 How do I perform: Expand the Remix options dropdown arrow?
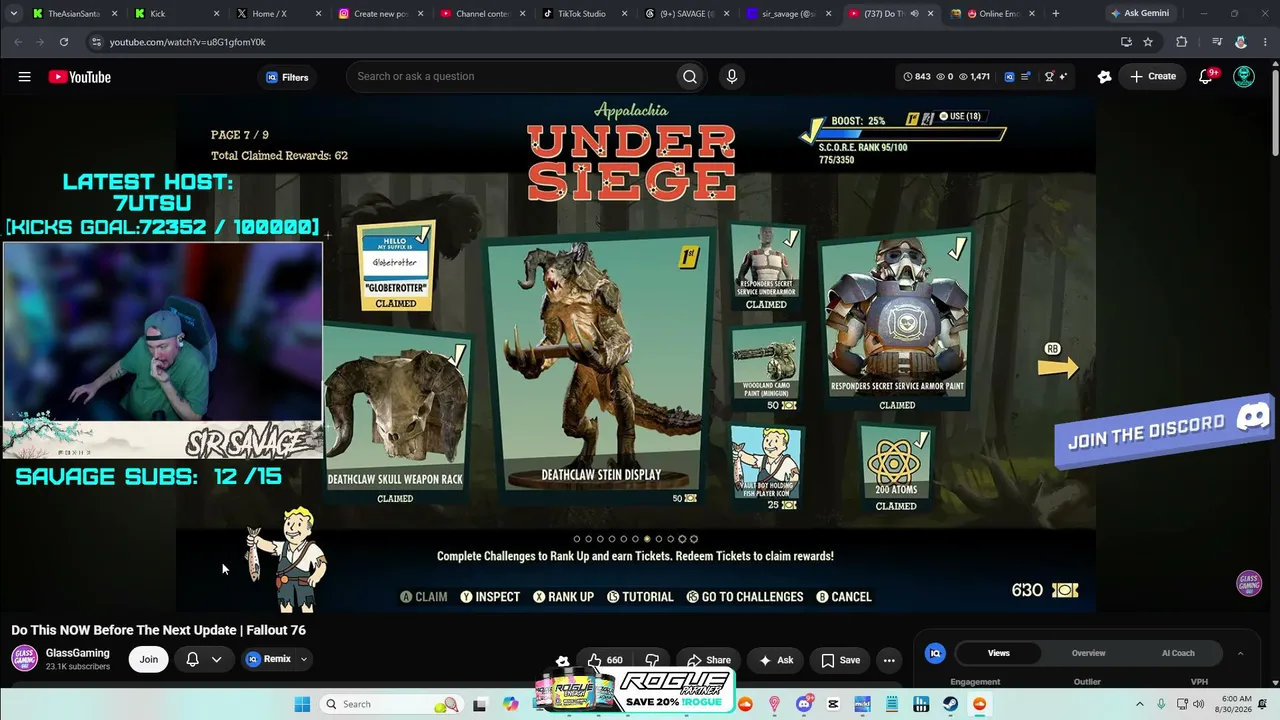[304, 659]
